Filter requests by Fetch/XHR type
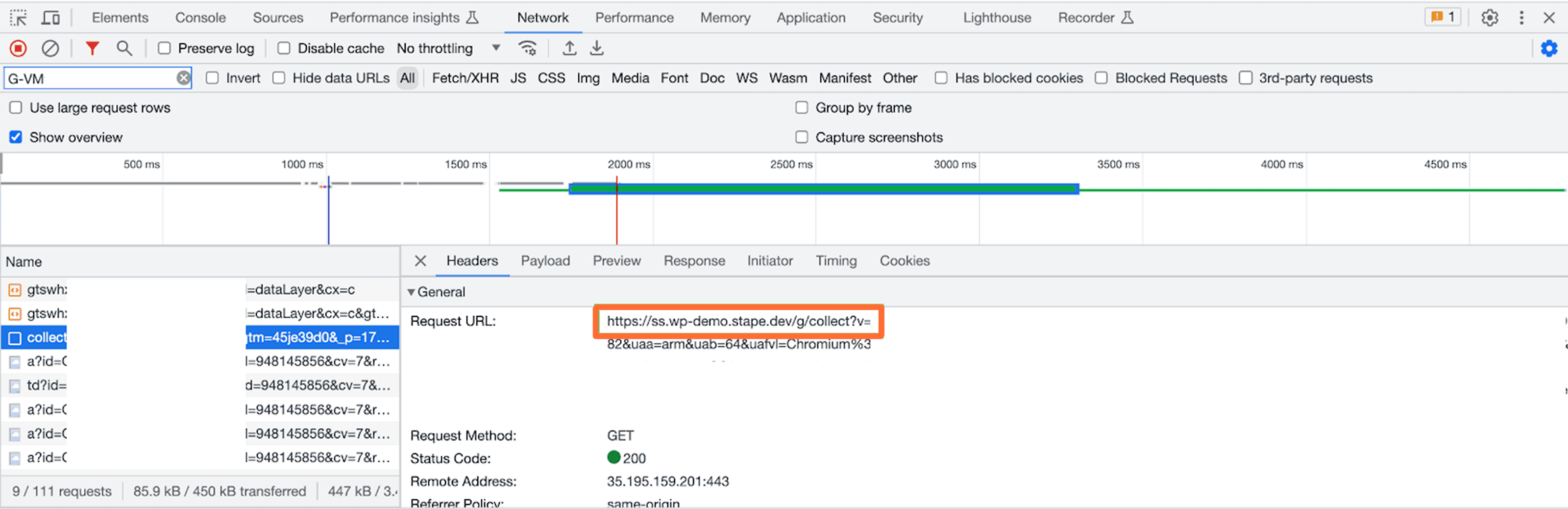 (x=465, y=78)
